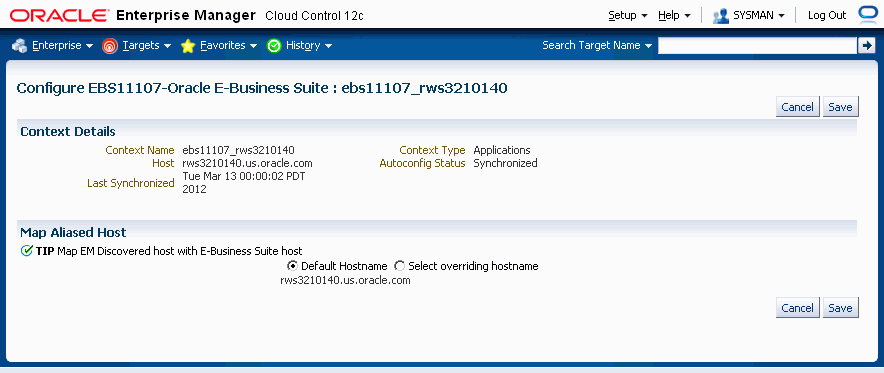Click the bottom Cancel button
The width and height of the screenshot is (884, 373).
point(797,308)
